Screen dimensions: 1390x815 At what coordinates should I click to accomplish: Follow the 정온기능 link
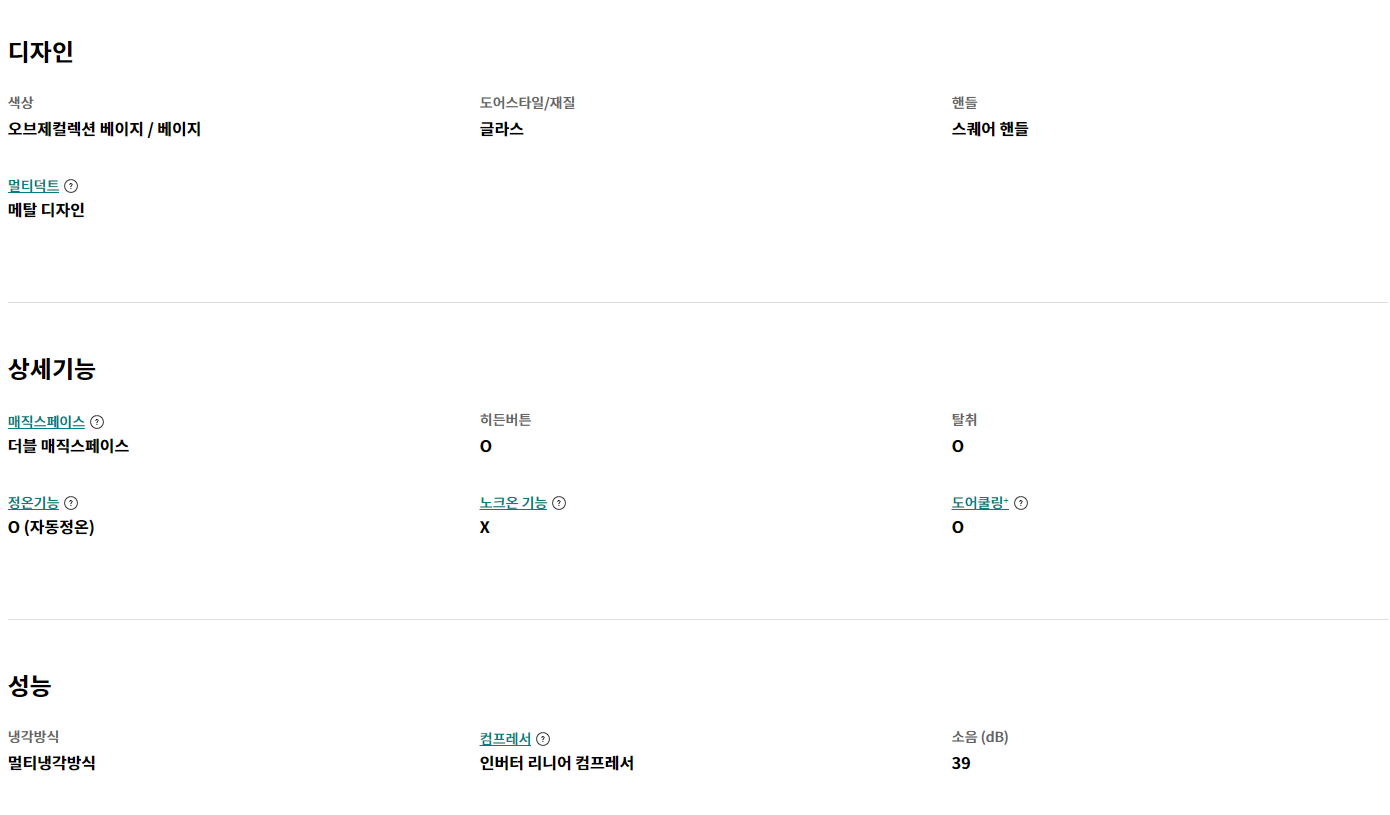click(33, 503)
